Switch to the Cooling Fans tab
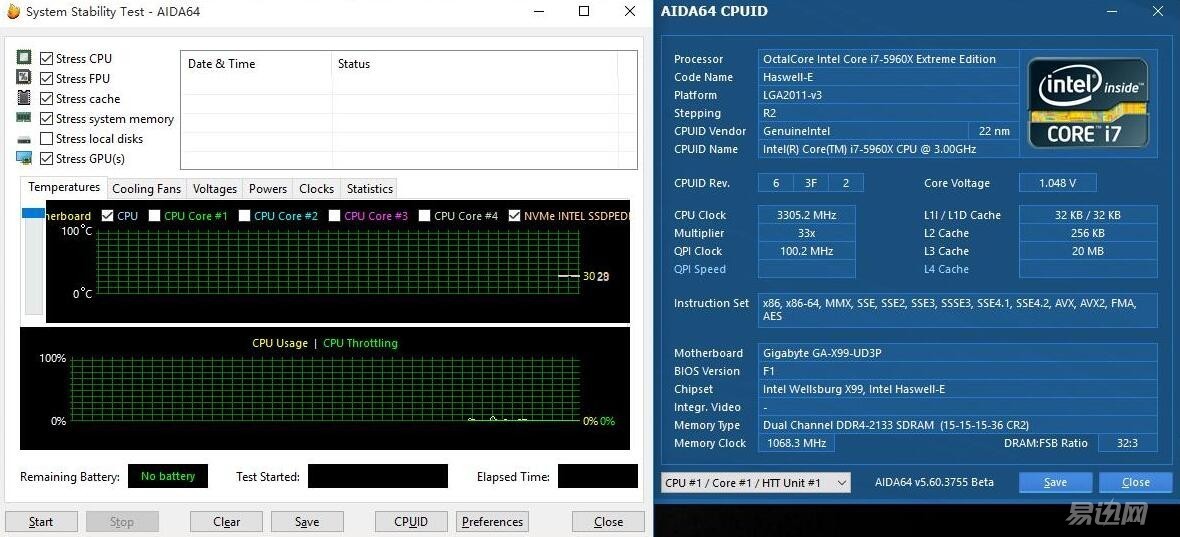Screen dimensions: 1180x537 pos(146,189)
